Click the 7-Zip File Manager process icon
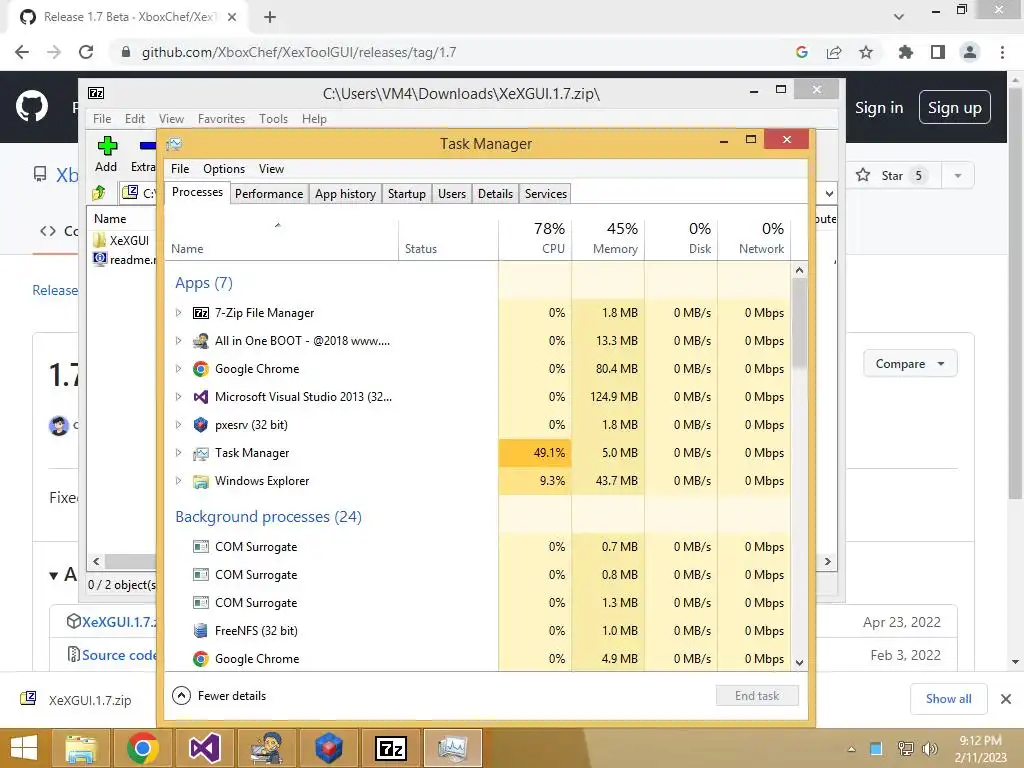The image size is (1024, 768). click(200, 313)
